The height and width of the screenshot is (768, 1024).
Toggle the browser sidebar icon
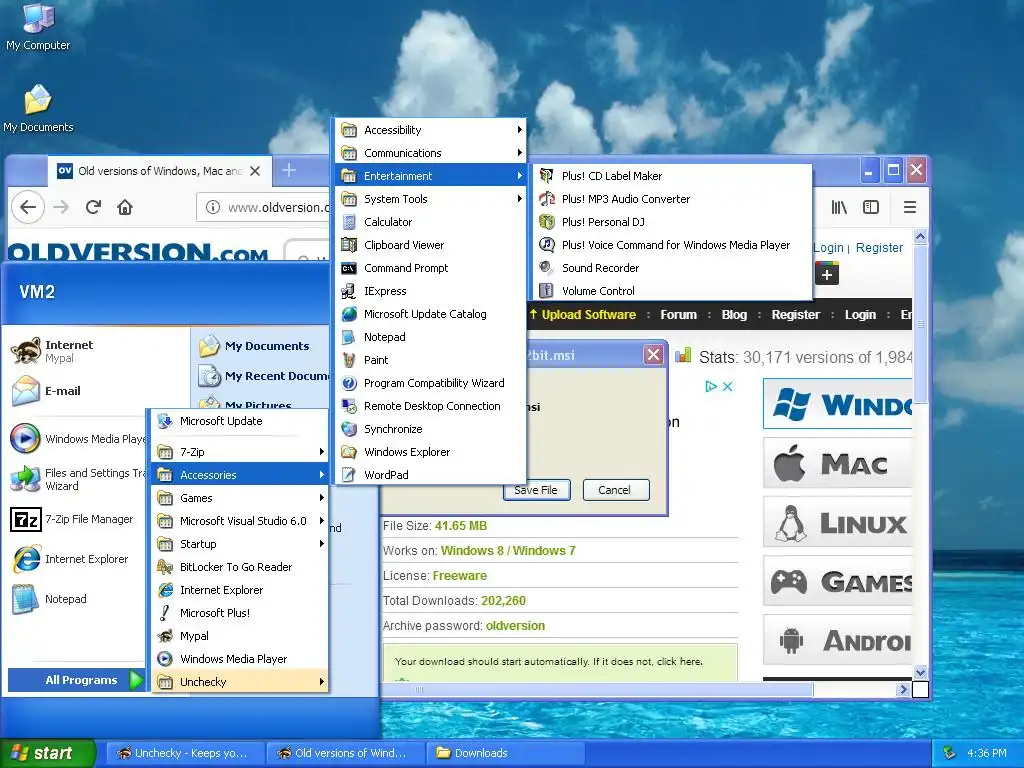[x=871, y=207]
